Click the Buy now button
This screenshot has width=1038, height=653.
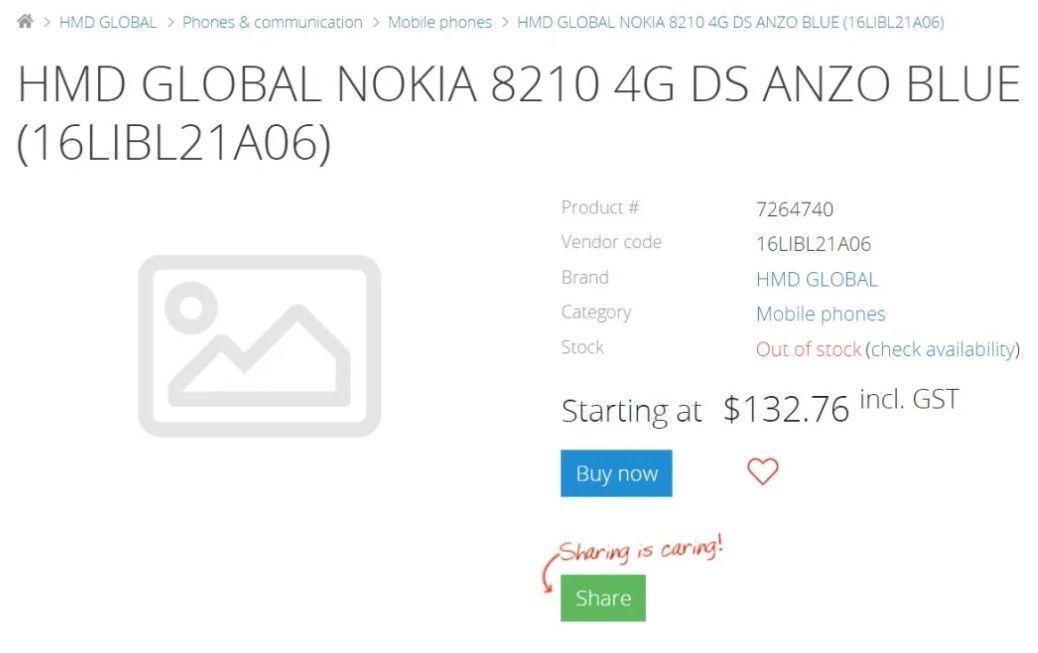coord(616,473)
